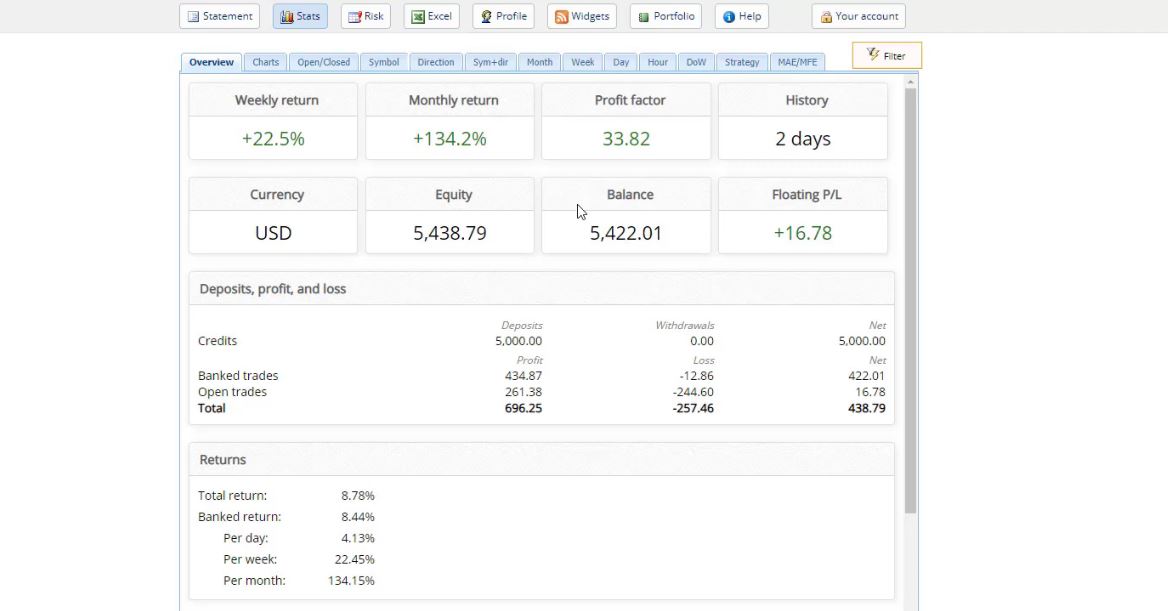The height and width of the screenshot is (611, 1168).
Task: Open the Direction tab
Action: click(x=435, y=62)
